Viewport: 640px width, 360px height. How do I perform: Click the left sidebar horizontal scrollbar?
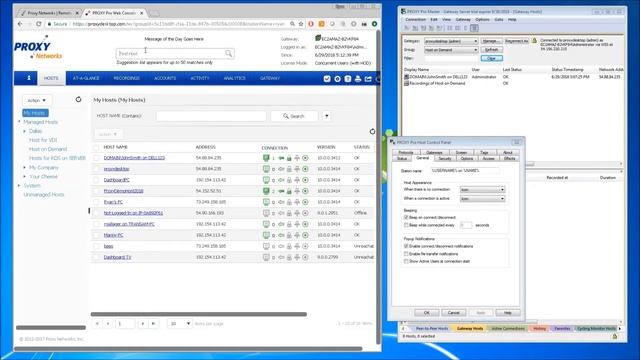click(51, 327)
